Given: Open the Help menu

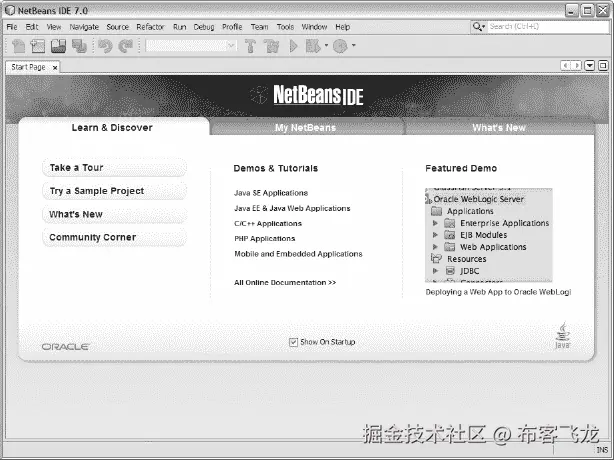Looking at the screenshot, I should pos(343,27).
